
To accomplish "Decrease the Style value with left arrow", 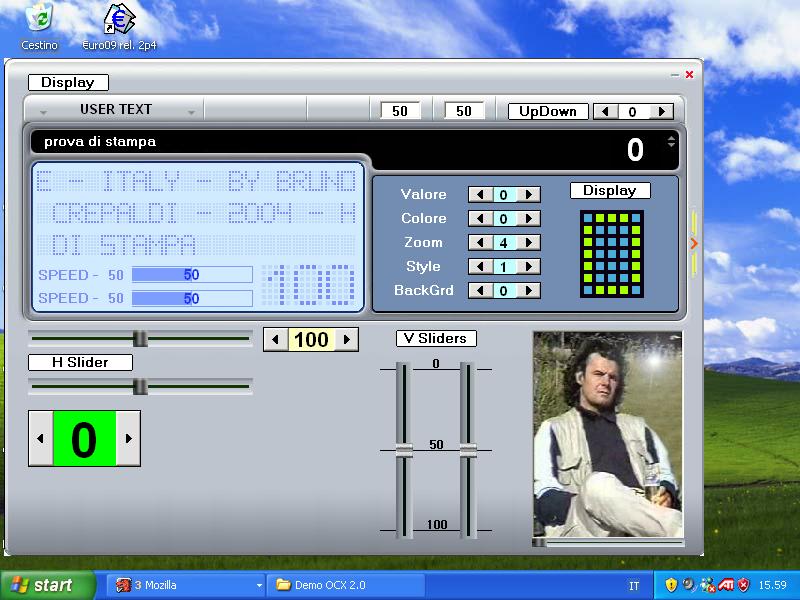I will (479, 267).
